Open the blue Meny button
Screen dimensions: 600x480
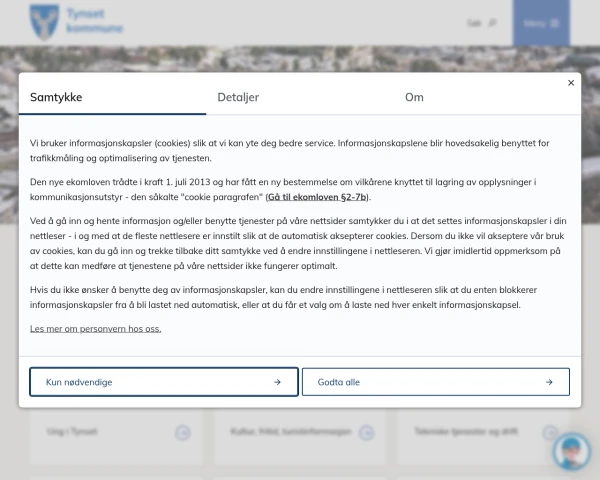tap(541, 23)
